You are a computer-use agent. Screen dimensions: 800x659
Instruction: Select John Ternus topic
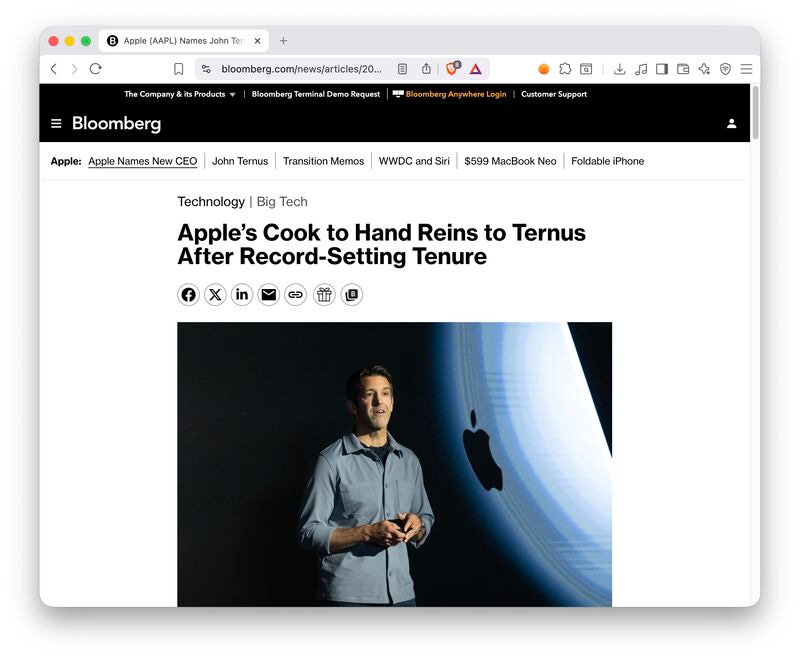coord(240,161)
